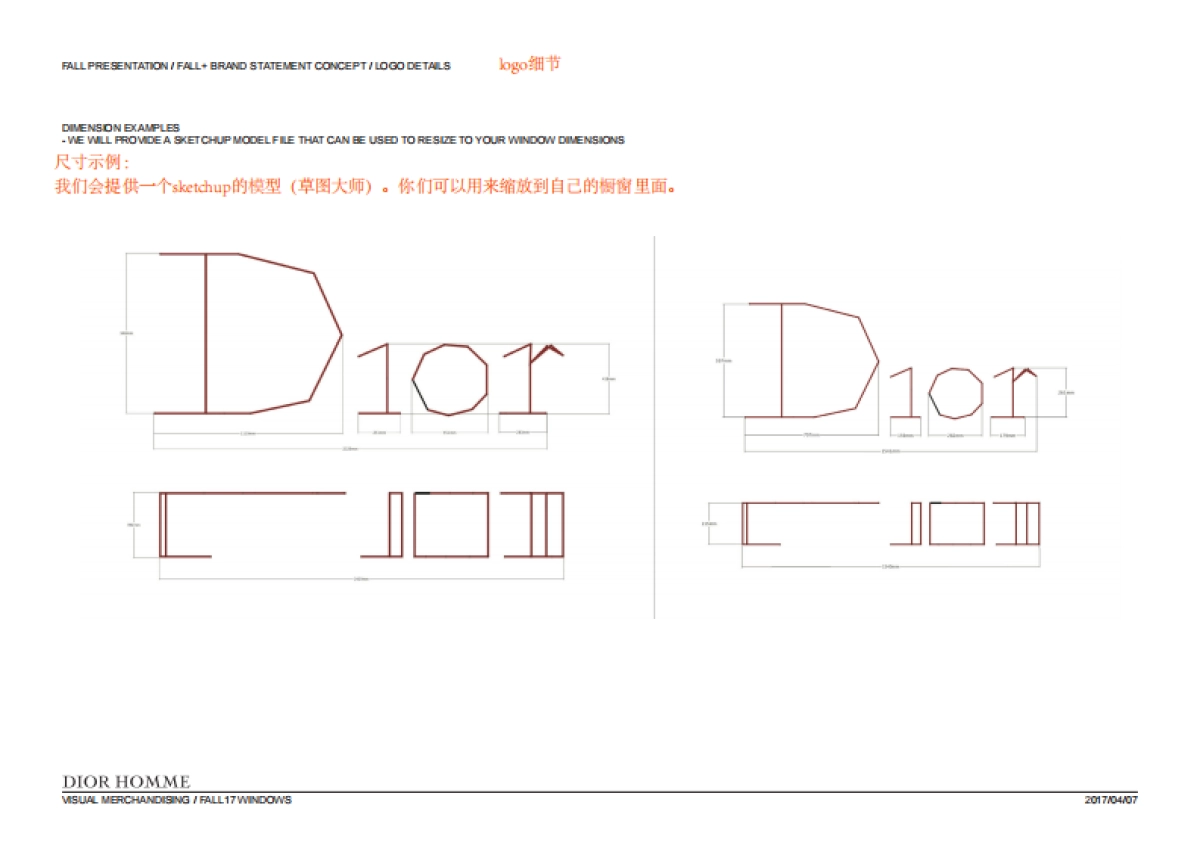Viewport: 1200px width, 855px height.
Task: Click the right logo's top-view plan drawing
Action: [891, 523]
